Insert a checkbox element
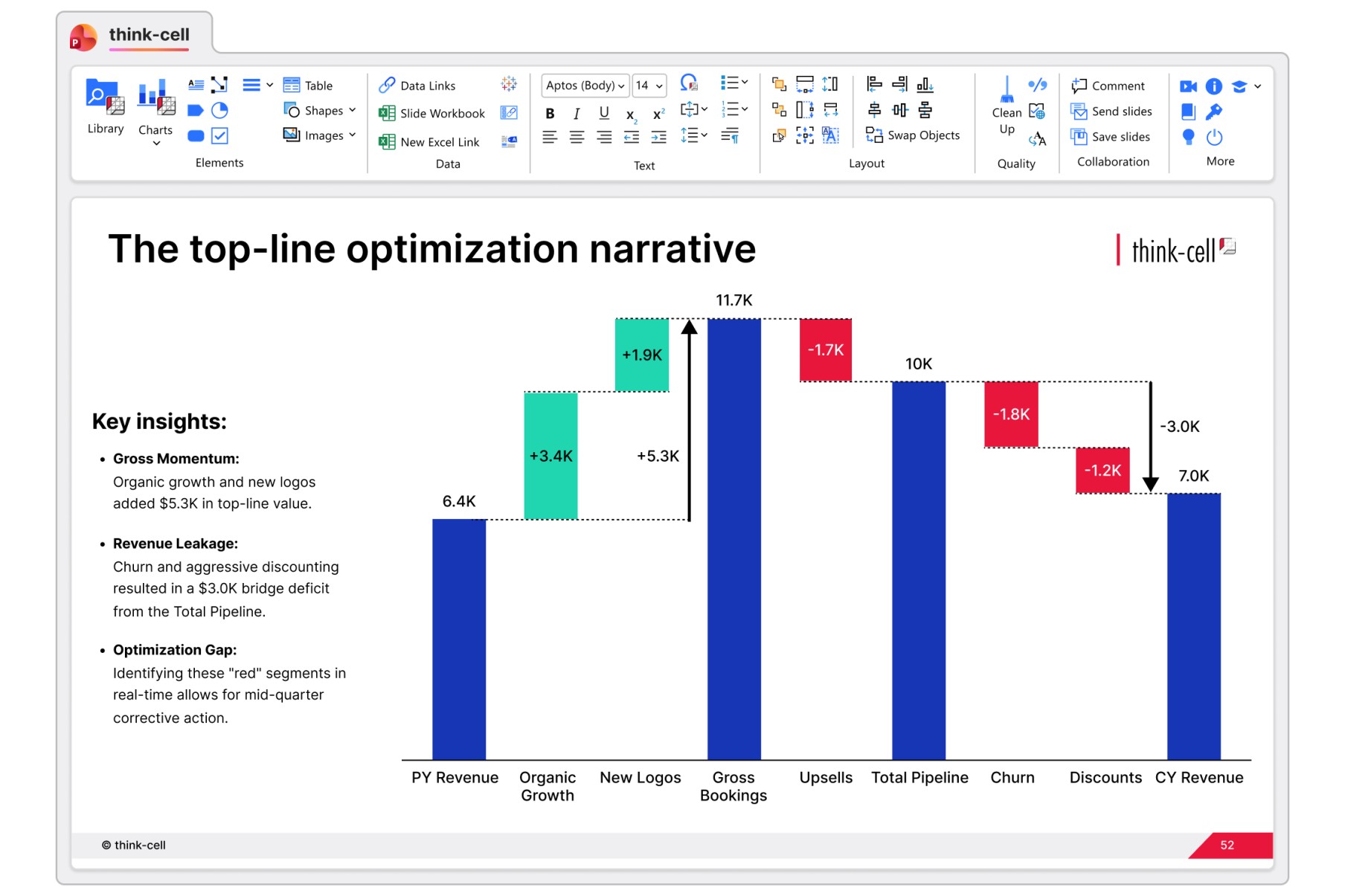Viewport: 1345px width, 896px height. coord(219,136)
